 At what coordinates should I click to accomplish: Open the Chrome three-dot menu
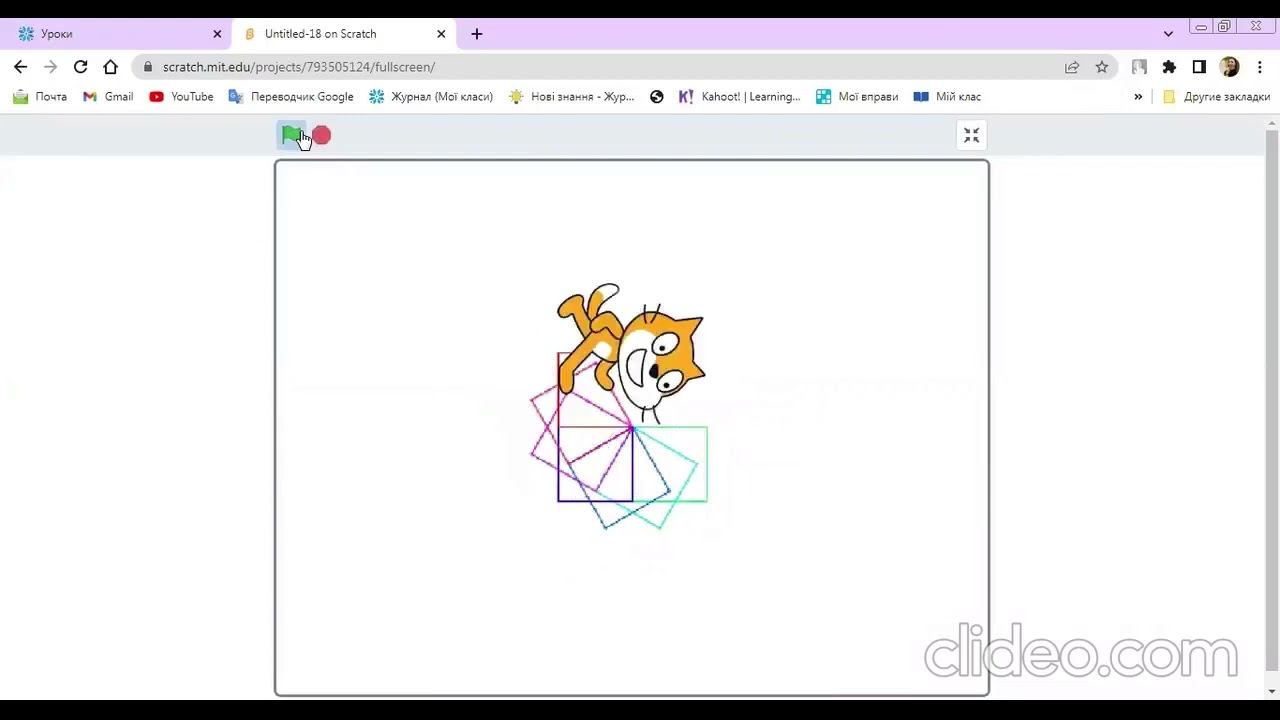point(1260,67)
